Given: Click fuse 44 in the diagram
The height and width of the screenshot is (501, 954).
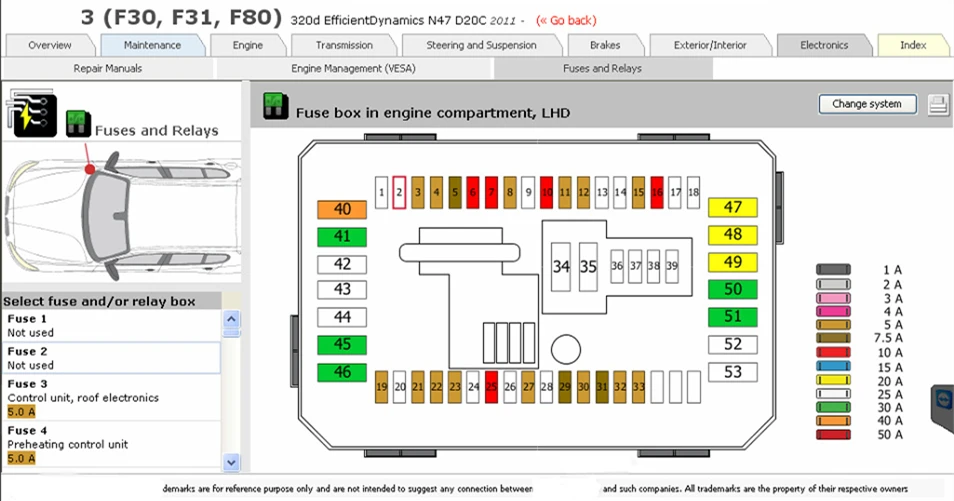Looking at the screenshot, I should pyautogui.click(x=342, y=317).
